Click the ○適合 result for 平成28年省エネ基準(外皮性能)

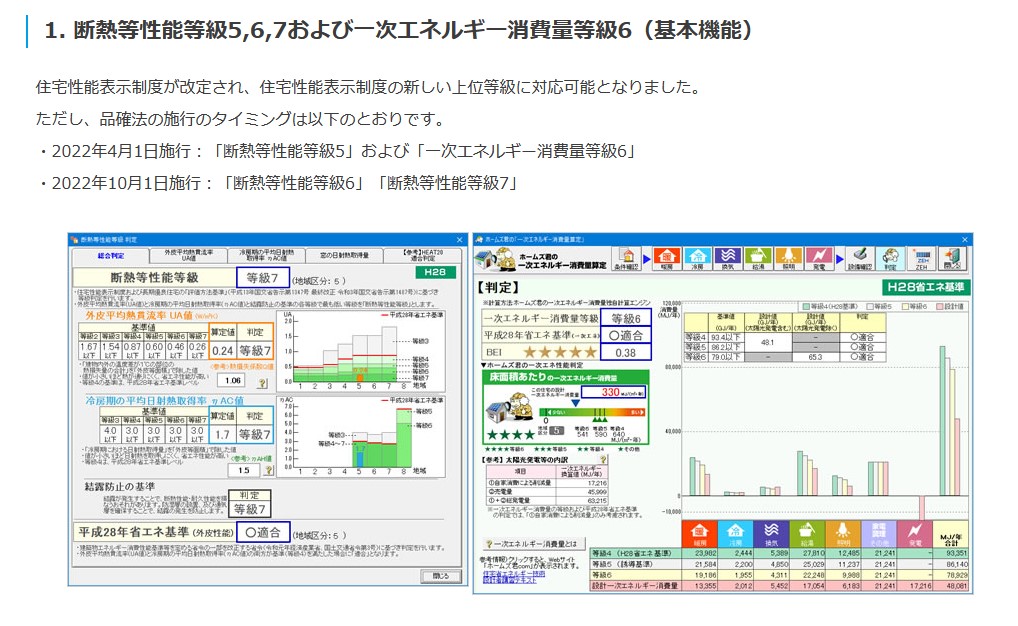(263, 532)
